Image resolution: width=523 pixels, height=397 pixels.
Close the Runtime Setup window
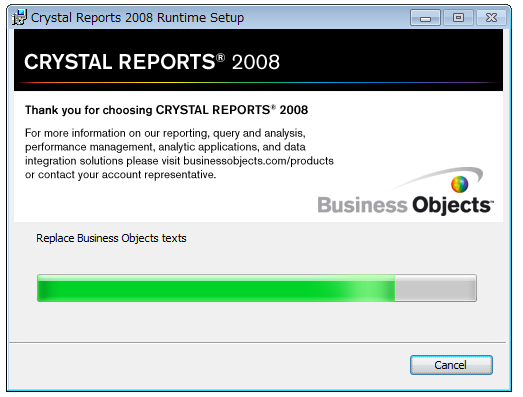point(491,17)
